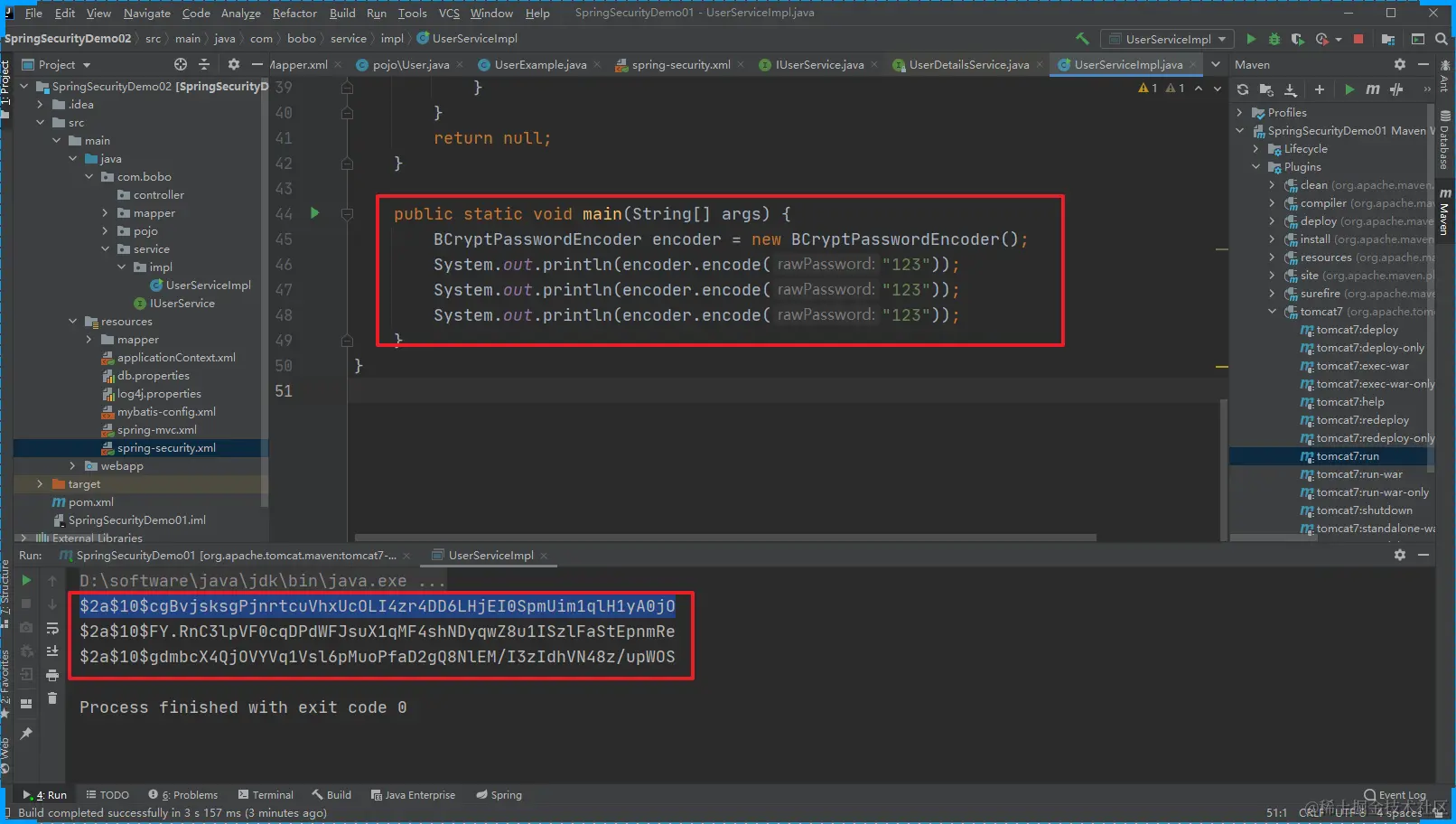Image resolution: width=1456 pixels, height=824 pixels.
Task: Open the UserServiceImpl run configuration dropdown
Action: point(1167,39)
